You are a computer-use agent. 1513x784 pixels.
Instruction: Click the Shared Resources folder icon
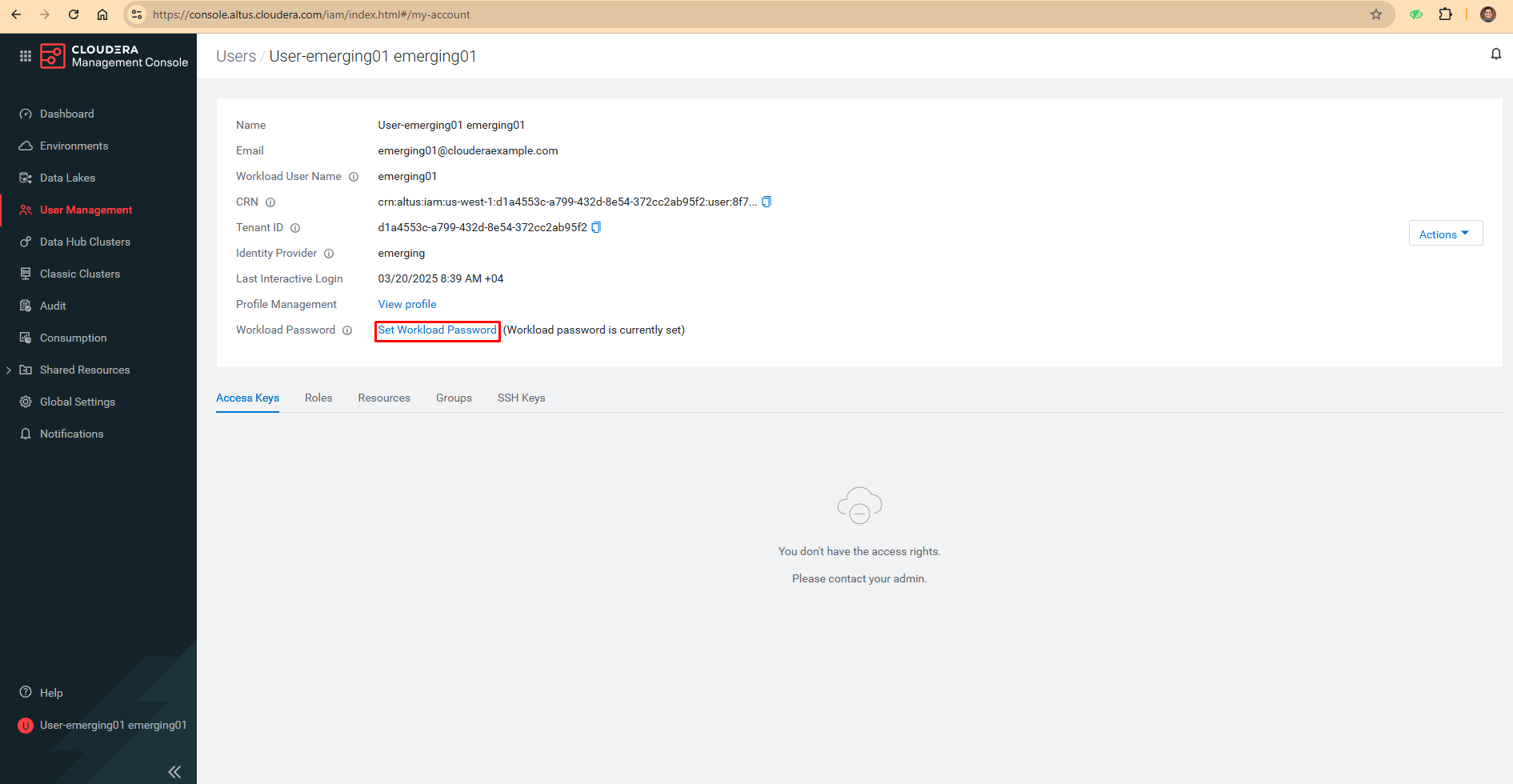click(x=26, y=370)
